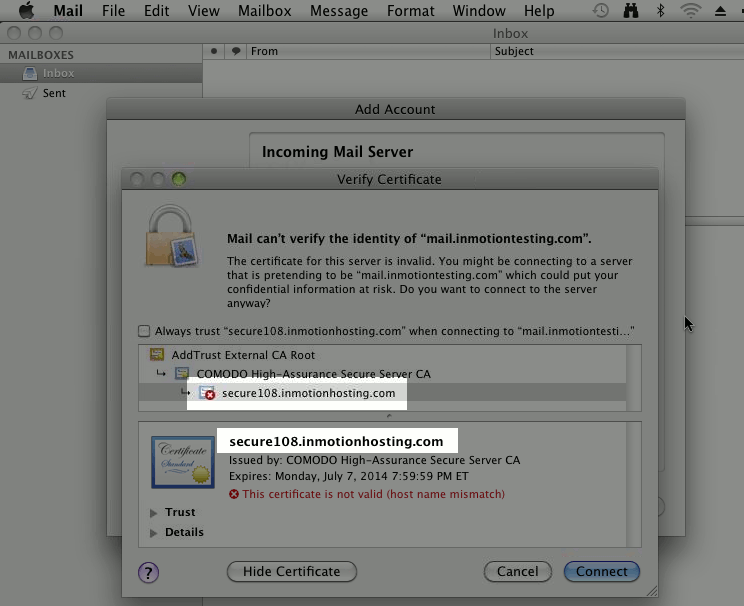Image resolution: width=744 pixels, height=606 pixels.
Task: Click the invalid certificate icon for secure108
Action: [x=207, y=393]
